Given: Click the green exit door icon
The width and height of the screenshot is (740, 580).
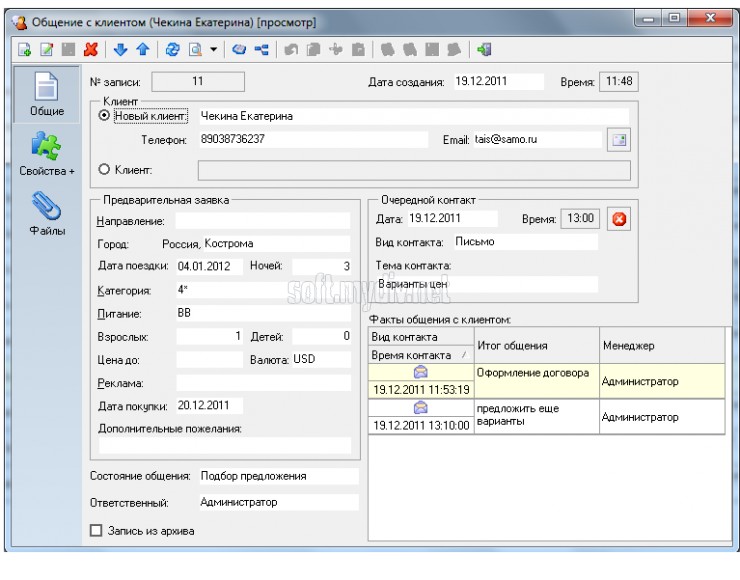Looking at the screenshot, I should [484, 50].
